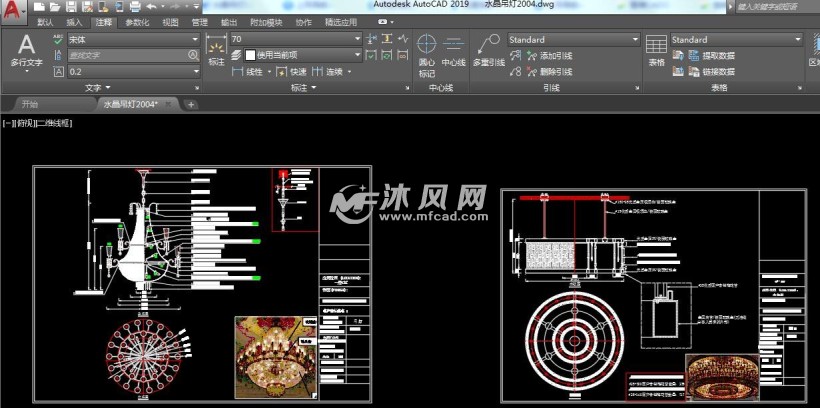Click the 快速 quick dimension button
This screenshot has height=408, width=820.
point(292,72)
